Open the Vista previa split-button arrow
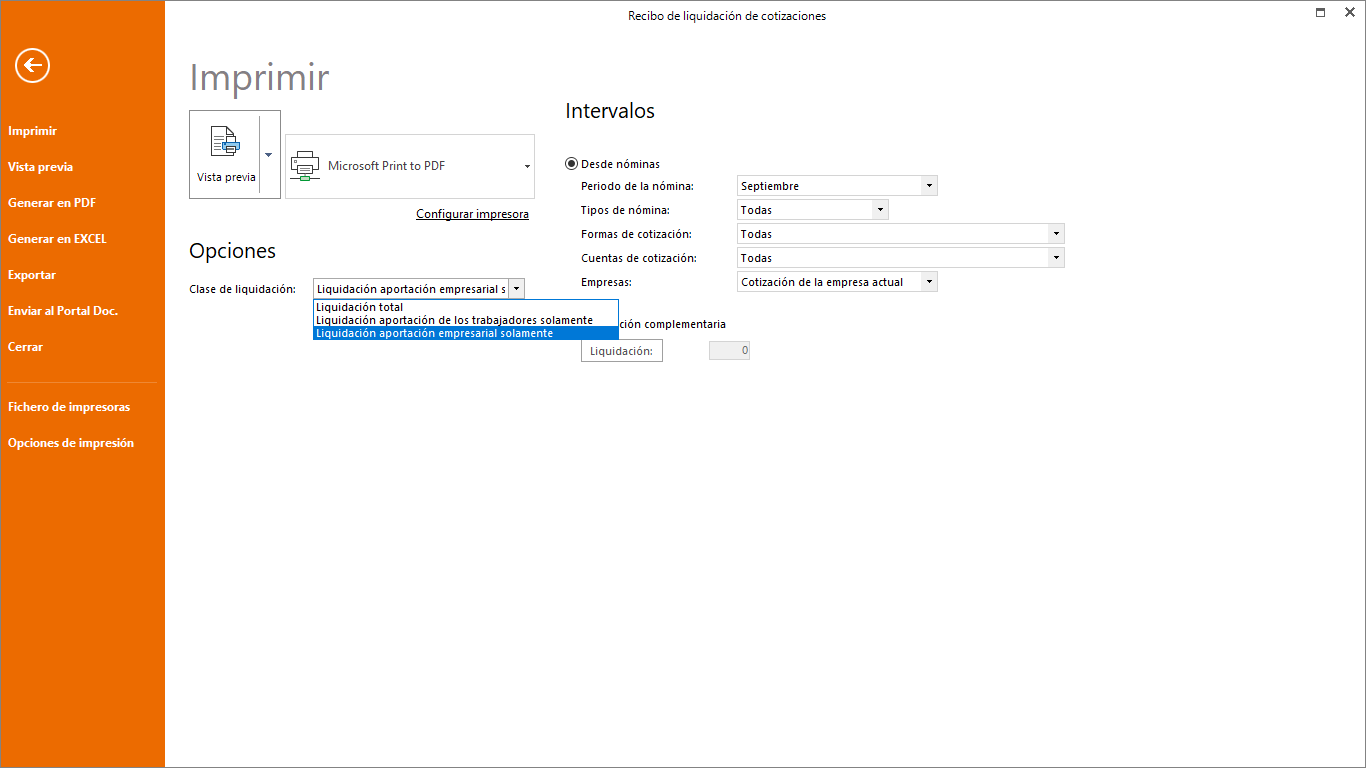The image size is (1366, 768). point(268,155)
